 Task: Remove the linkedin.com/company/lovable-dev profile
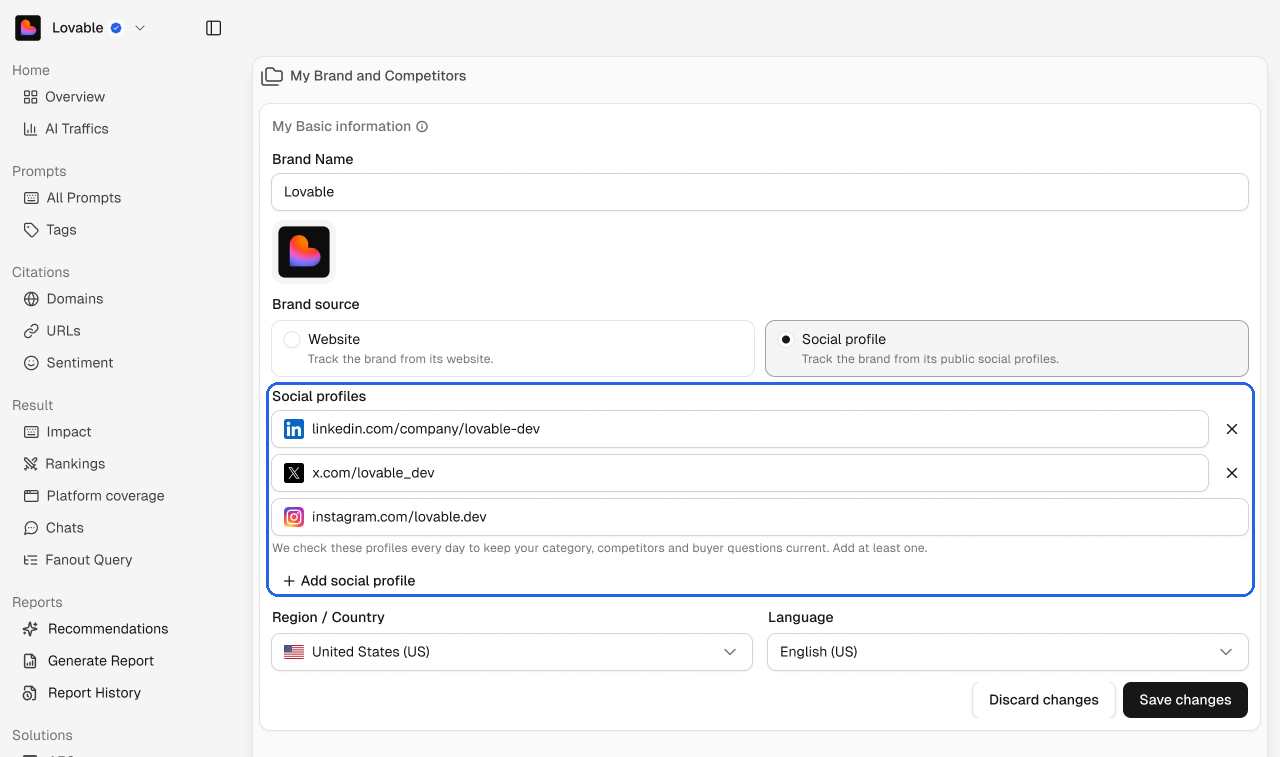point(1232,429)
